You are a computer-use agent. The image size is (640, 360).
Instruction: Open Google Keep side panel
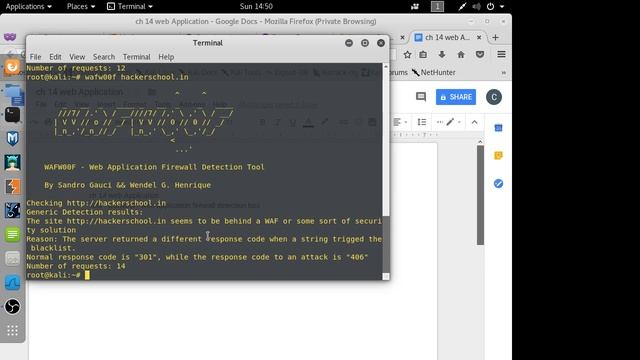click(x=498, y=156)
